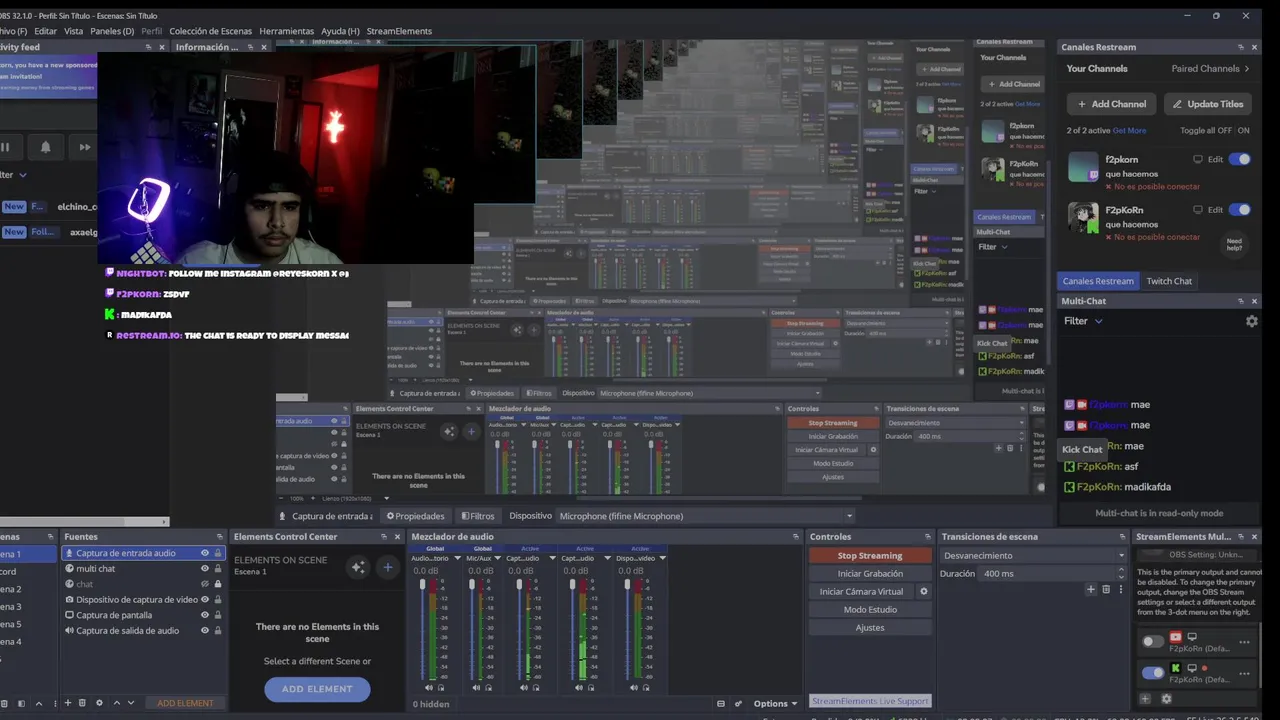Open Mic/Aux channel dropdown arrow

pyautogui.click(x=497, y=558)
